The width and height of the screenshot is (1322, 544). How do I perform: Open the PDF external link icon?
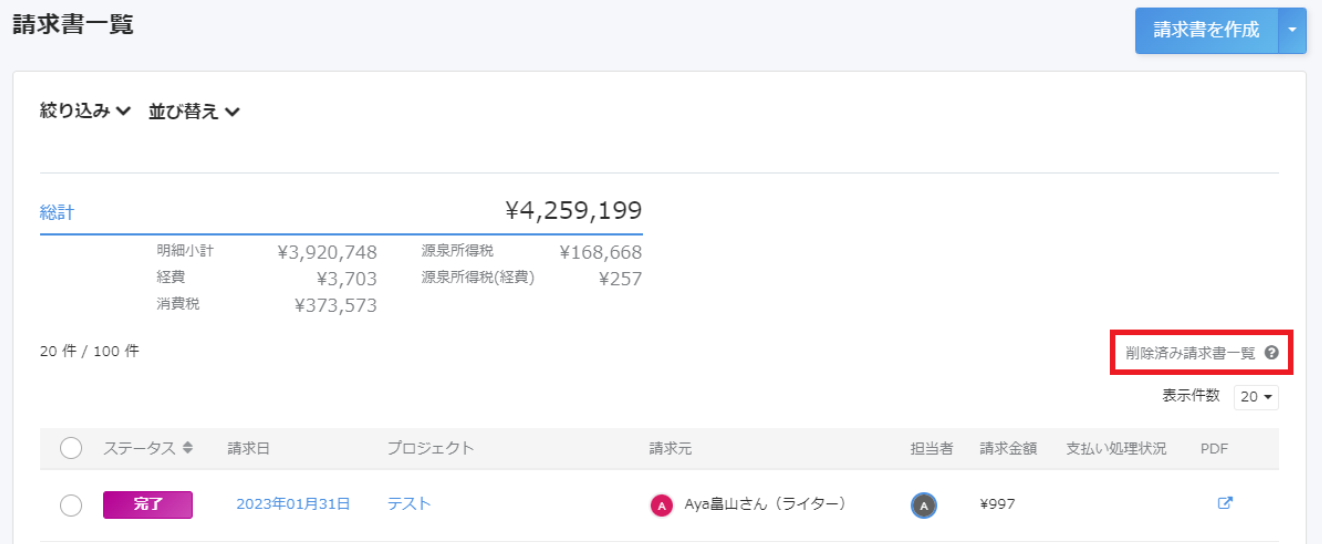tap(1224, 504)
